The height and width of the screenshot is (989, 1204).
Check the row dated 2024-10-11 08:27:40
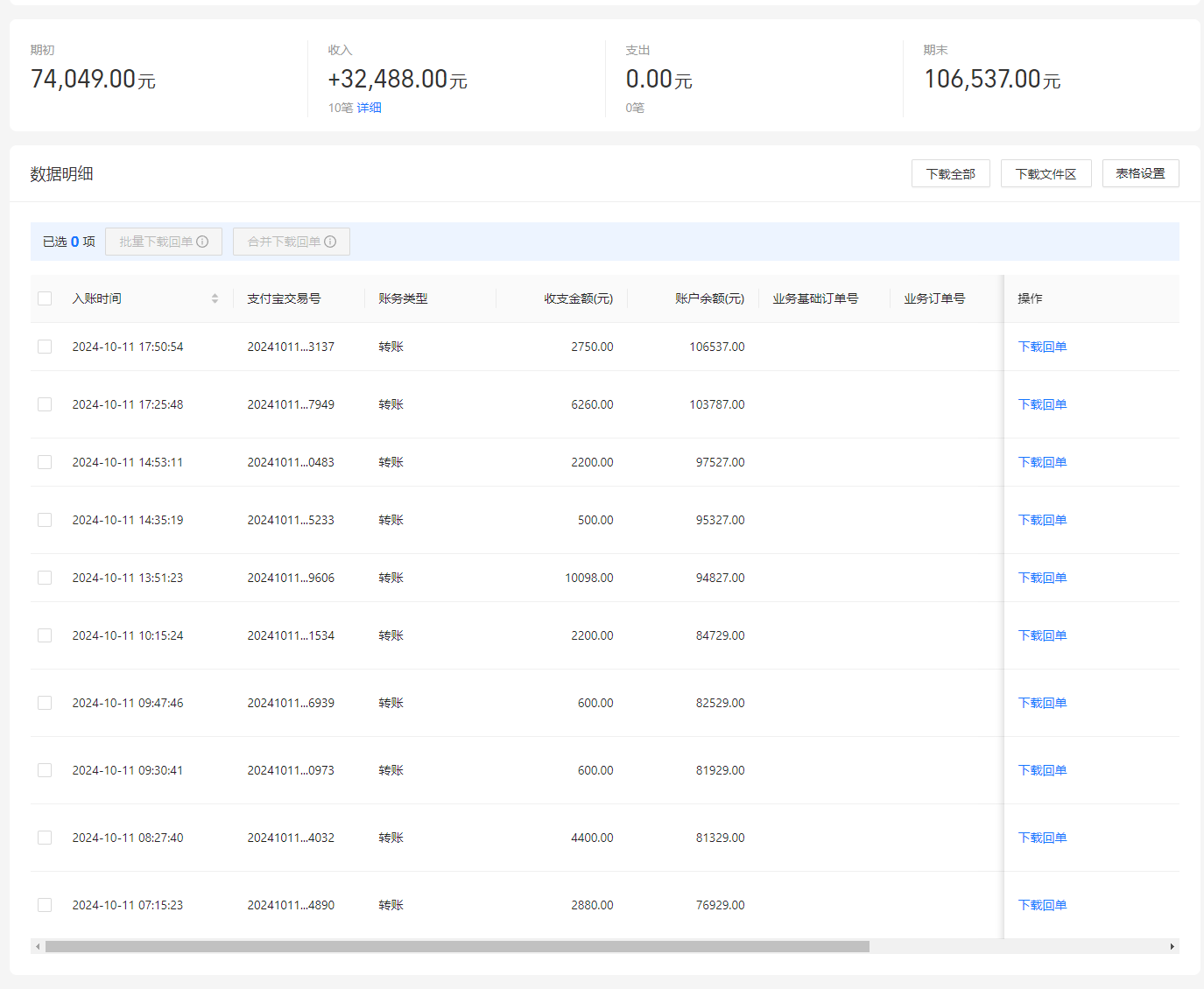tap(45, 838)
